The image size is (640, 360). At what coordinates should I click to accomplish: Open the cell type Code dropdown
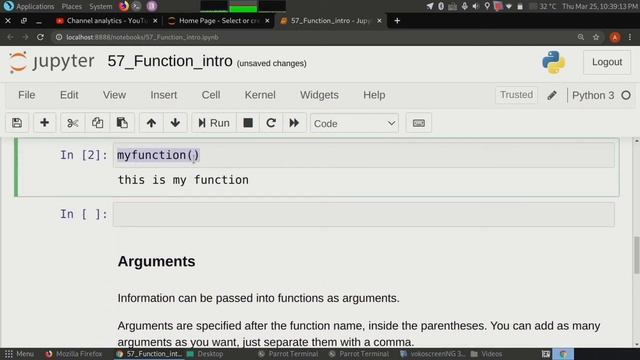[x=354, y=123]
